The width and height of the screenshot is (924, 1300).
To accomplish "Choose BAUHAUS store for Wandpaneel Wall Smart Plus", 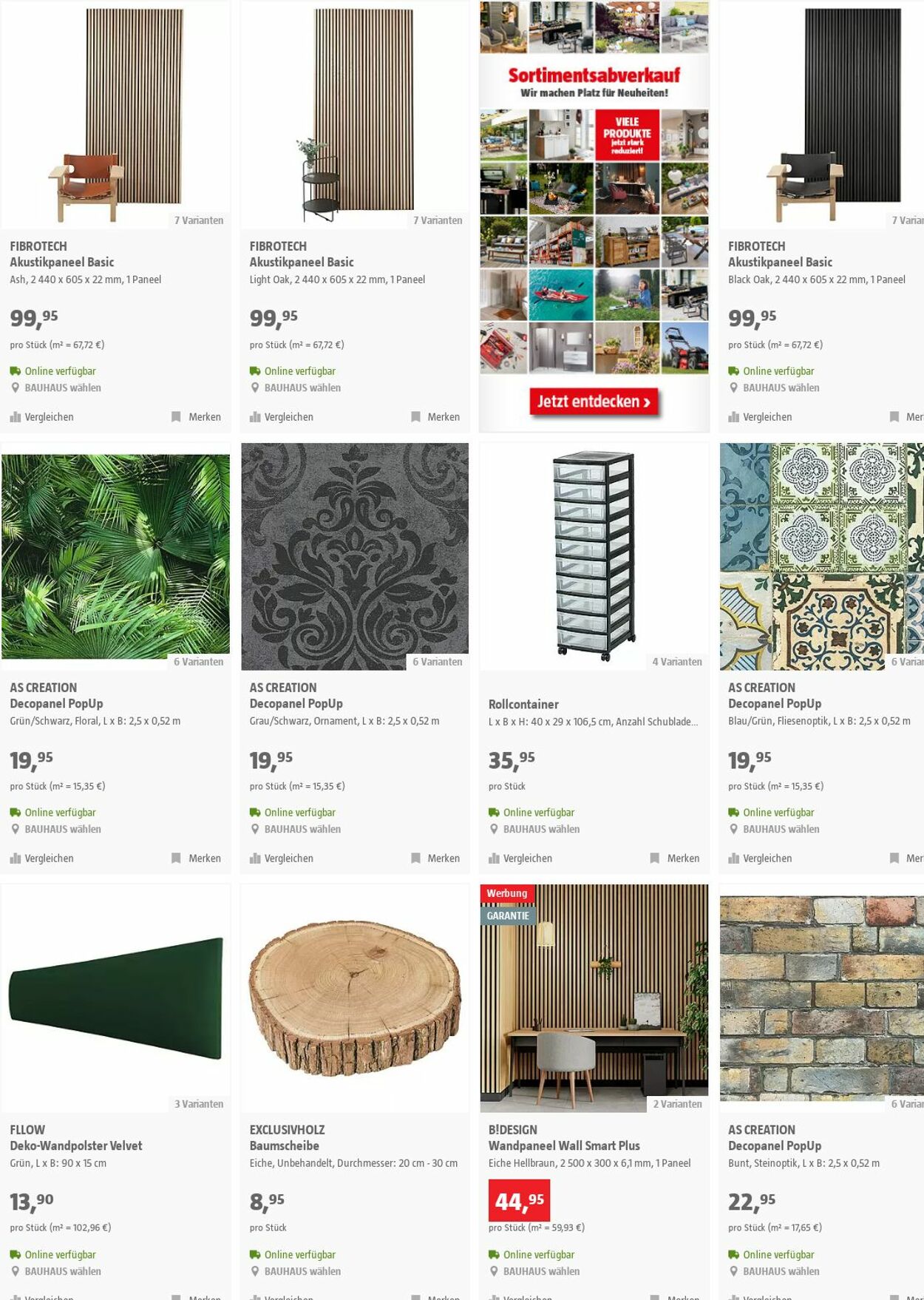I will (x=541, y=1271).
